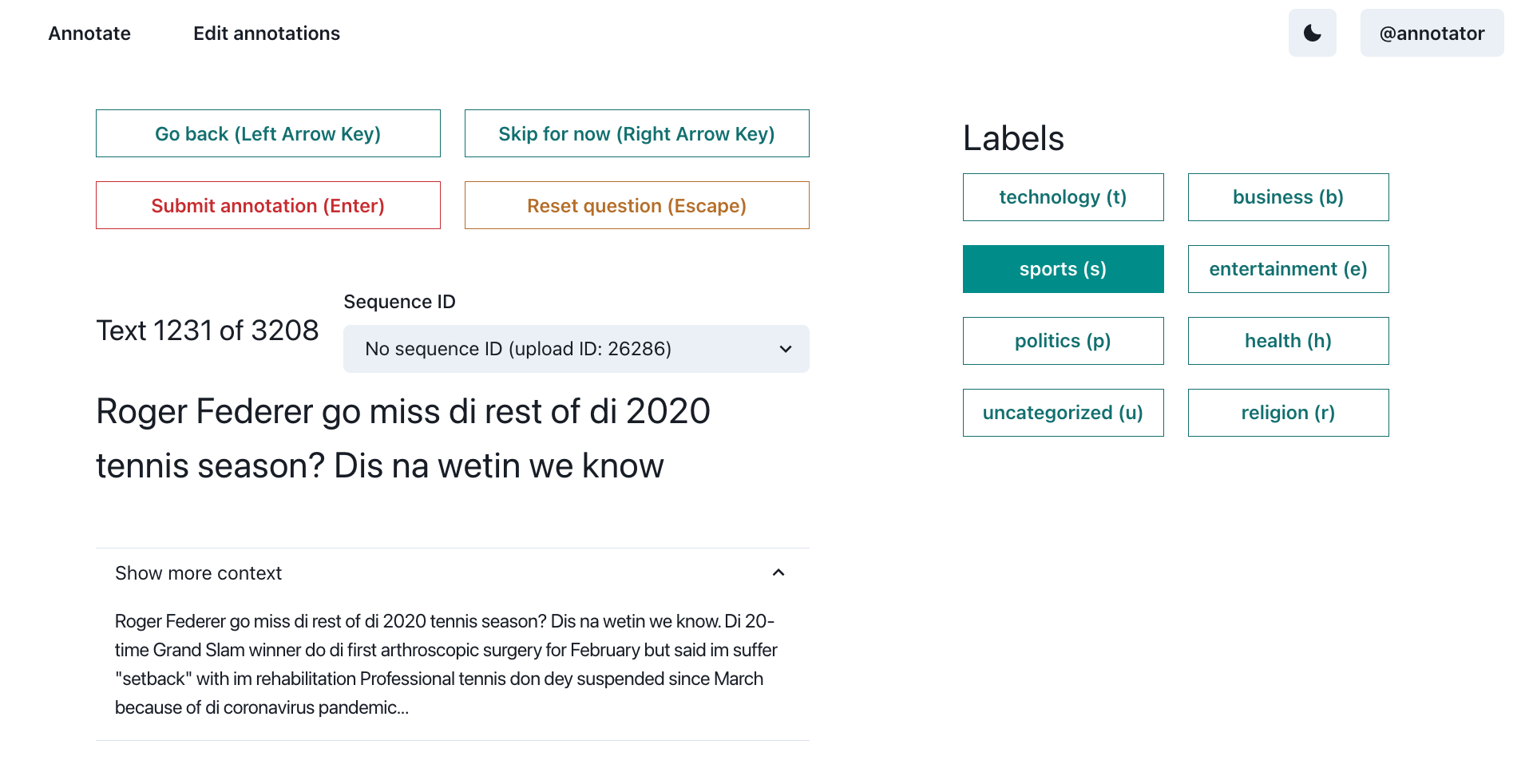Select the technology (t) label

1063,197
